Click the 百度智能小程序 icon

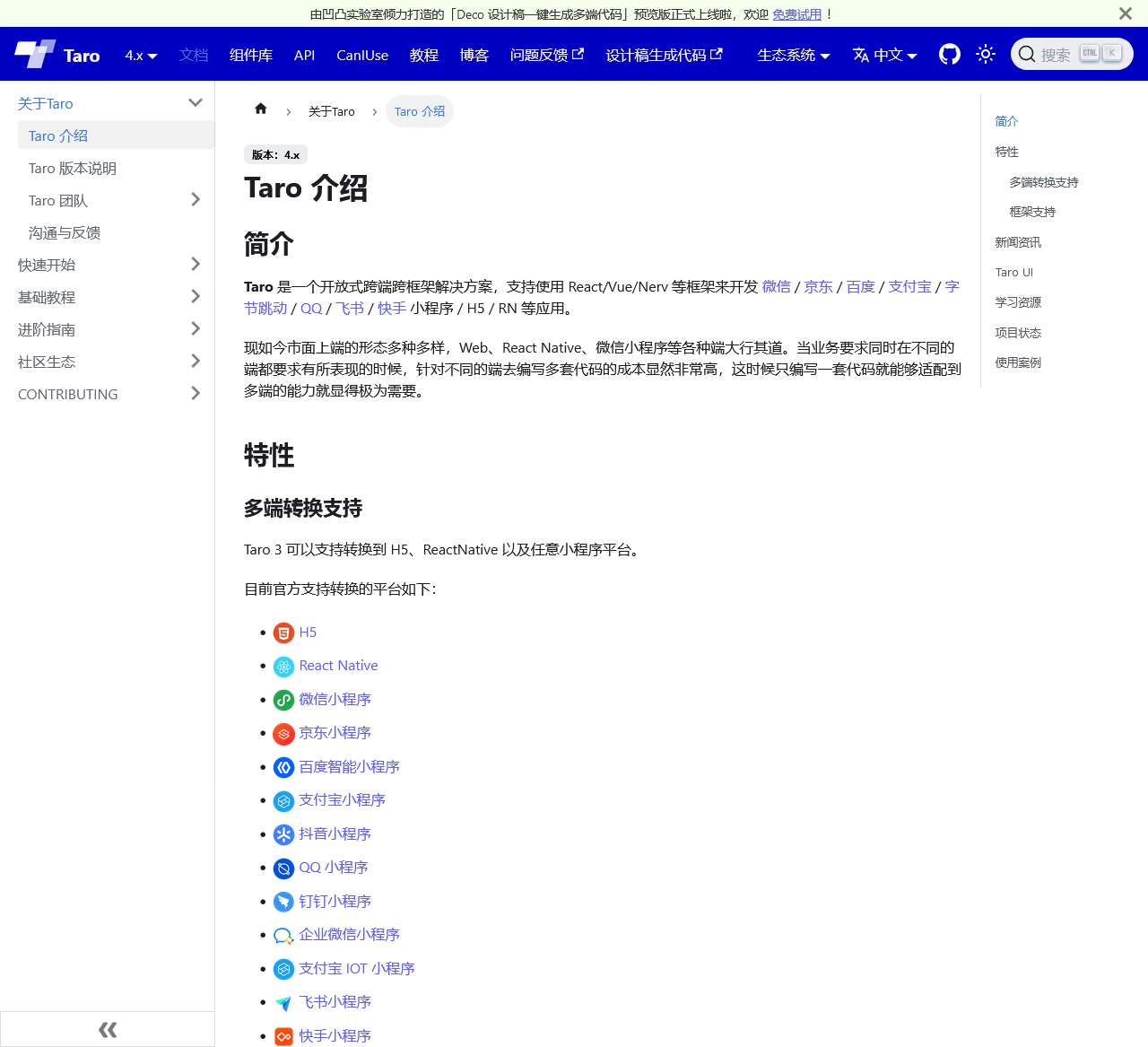283,768
